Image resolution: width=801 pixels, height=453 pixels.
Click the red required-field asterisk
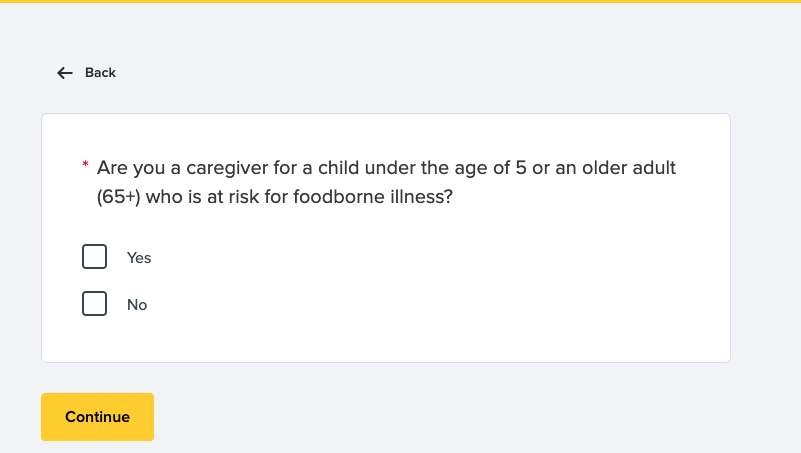pyautogui.click(x=85, y=164)
